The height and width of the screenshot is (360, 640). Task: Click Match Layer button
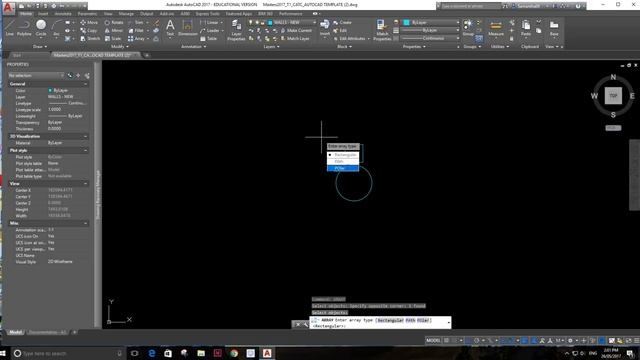click(x=295, y=39)
